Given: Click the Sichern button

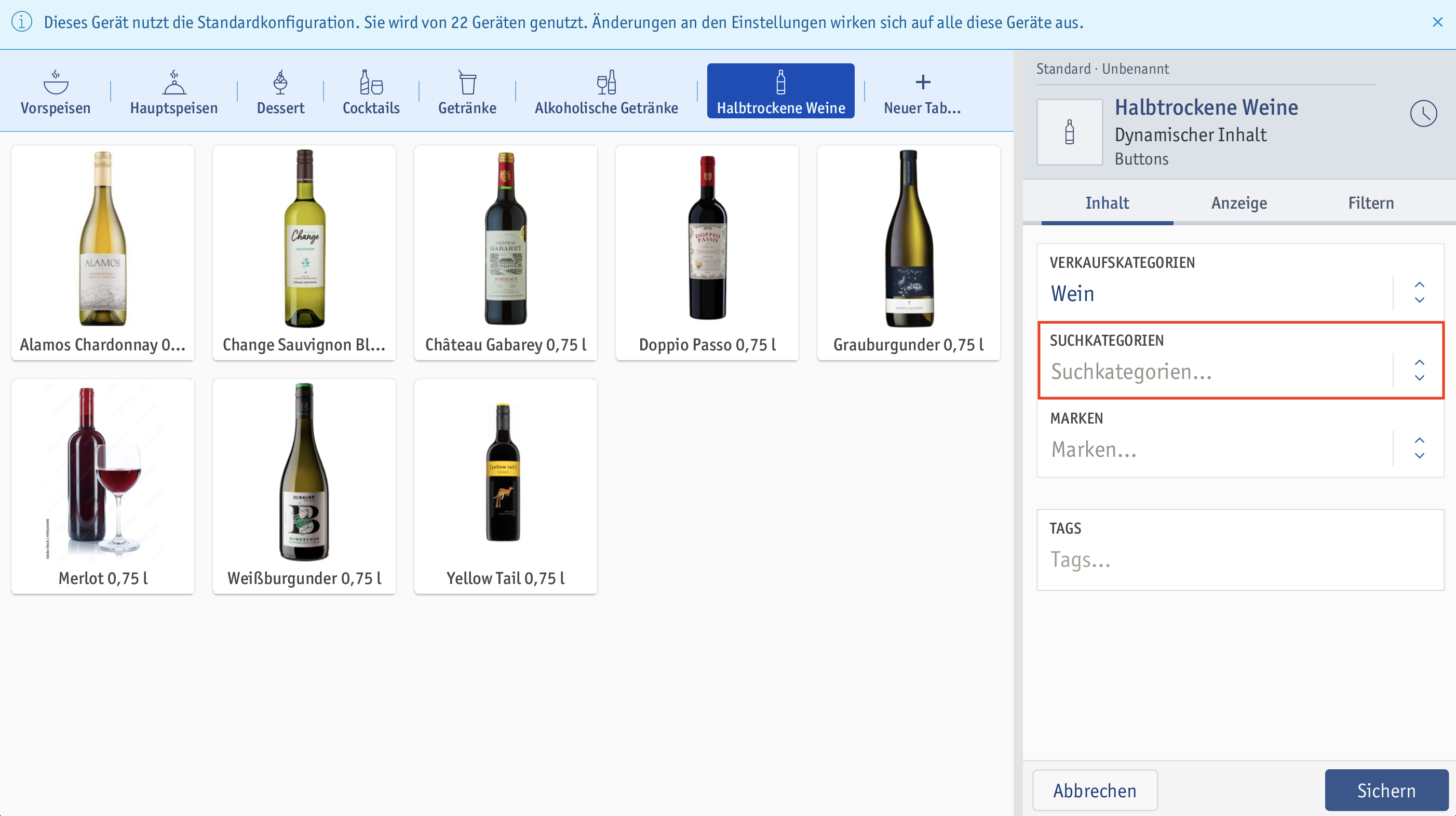Looking at the screenshot, I should point(1386,790).
